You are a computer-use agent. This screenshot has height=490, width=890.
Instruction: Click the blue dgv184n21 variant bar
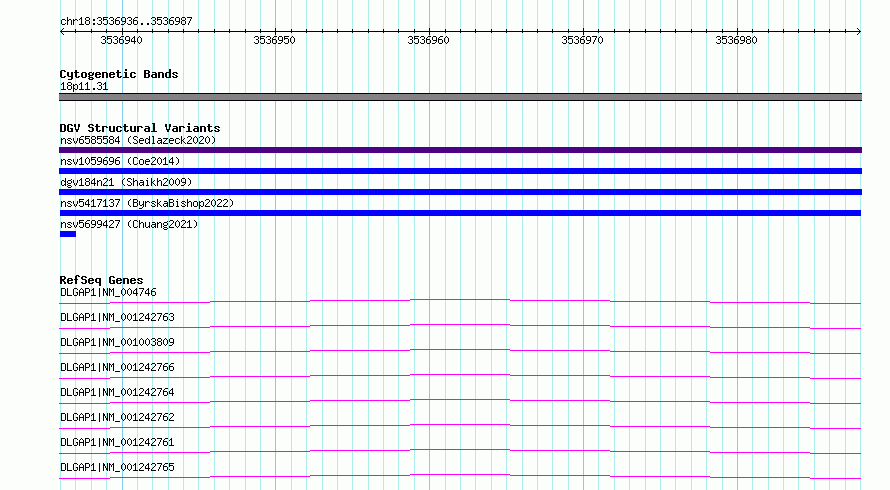pyautogui.click(x=460, y=192)
